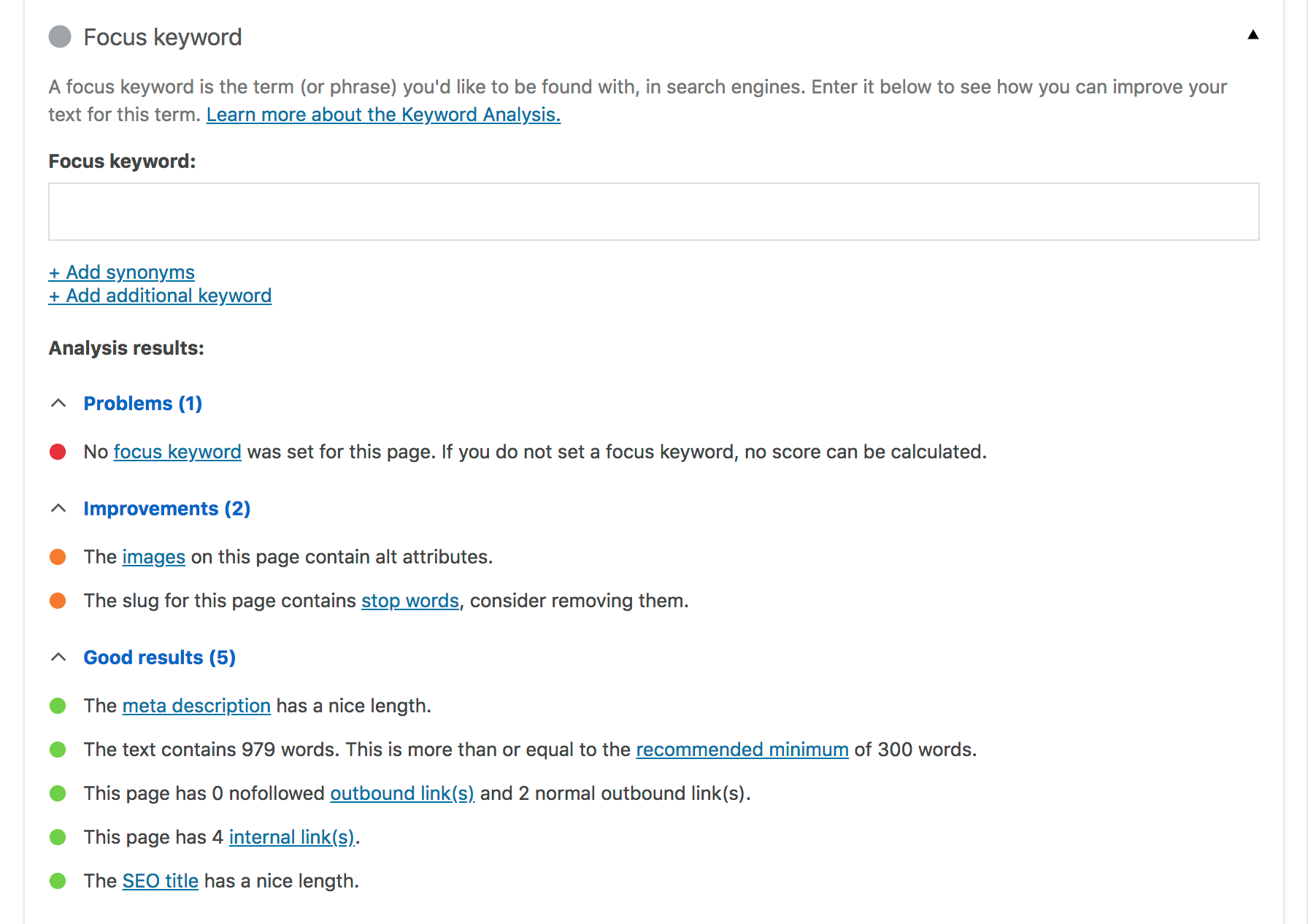Click Add additional keyword link
The width and height of the screenshot is (1308, 924).
click(x=160, y=296)
